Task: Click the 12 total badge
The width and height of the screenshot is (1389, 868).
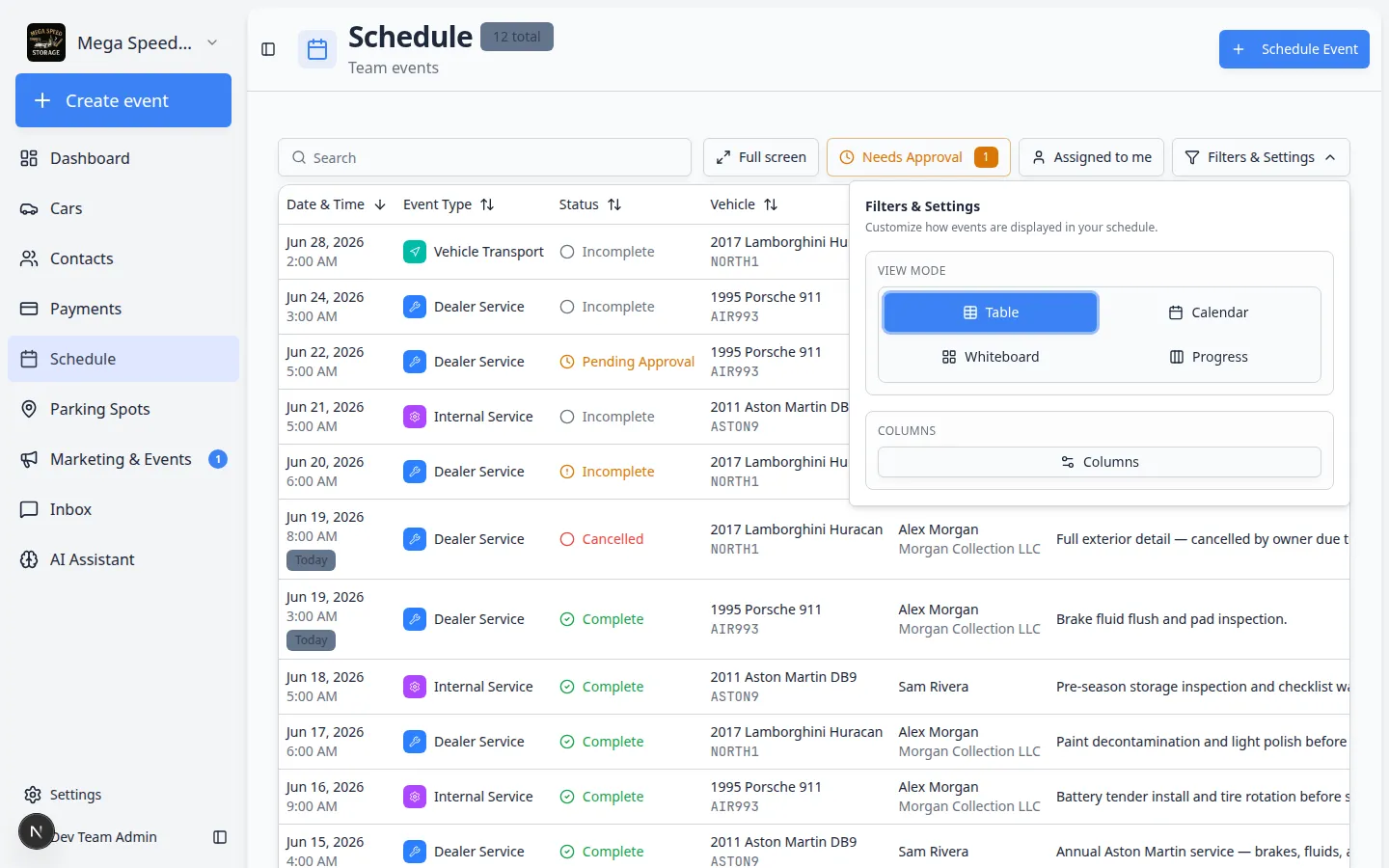Action: click(517, 37)
